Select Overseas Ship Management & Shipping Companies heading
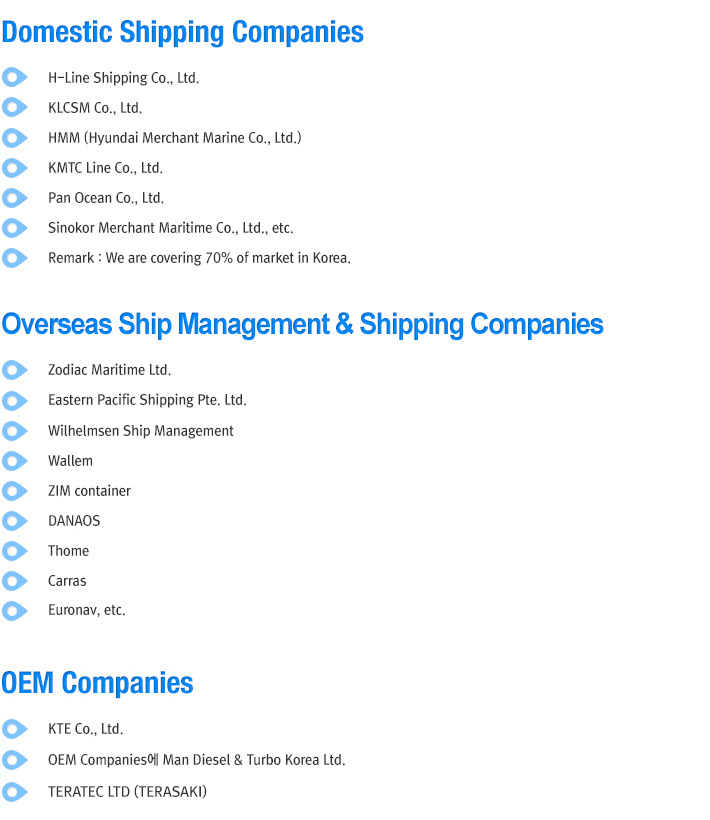This screenshot has height=820, width=710. click(302, 324)
